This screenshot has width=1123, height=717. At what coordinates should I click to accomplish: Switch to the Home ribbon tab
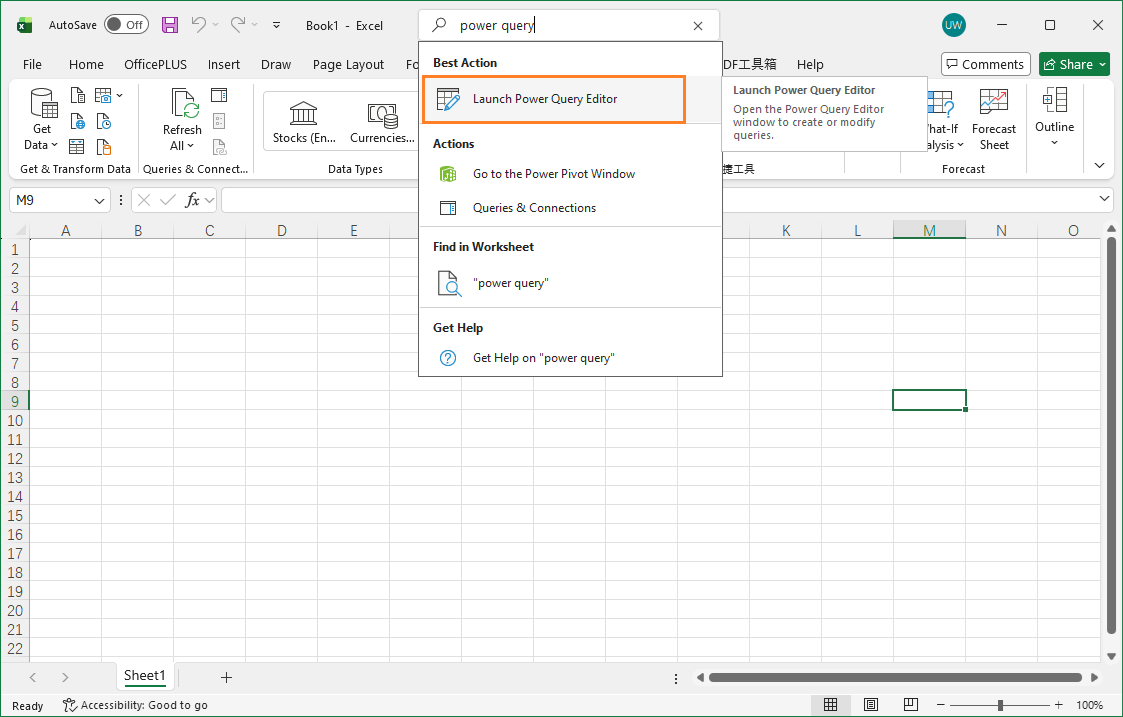(x=86, y=64)
